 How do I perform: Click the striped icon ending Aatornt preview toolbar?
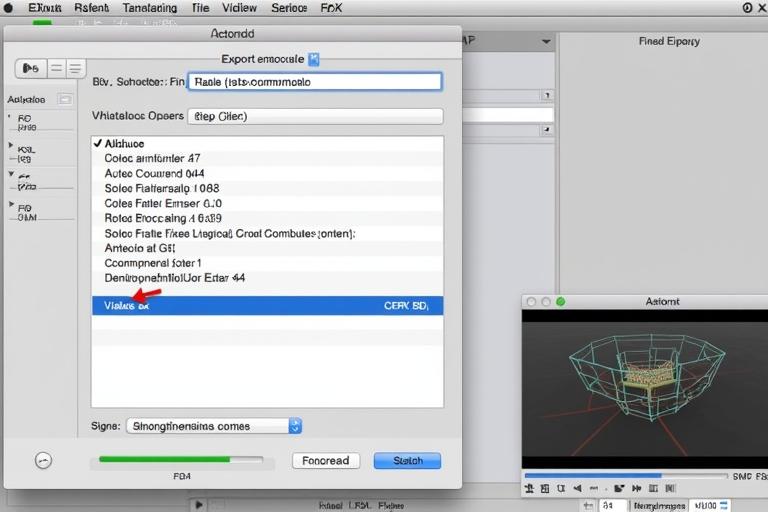pyautogui.click(x=671, y=488)
